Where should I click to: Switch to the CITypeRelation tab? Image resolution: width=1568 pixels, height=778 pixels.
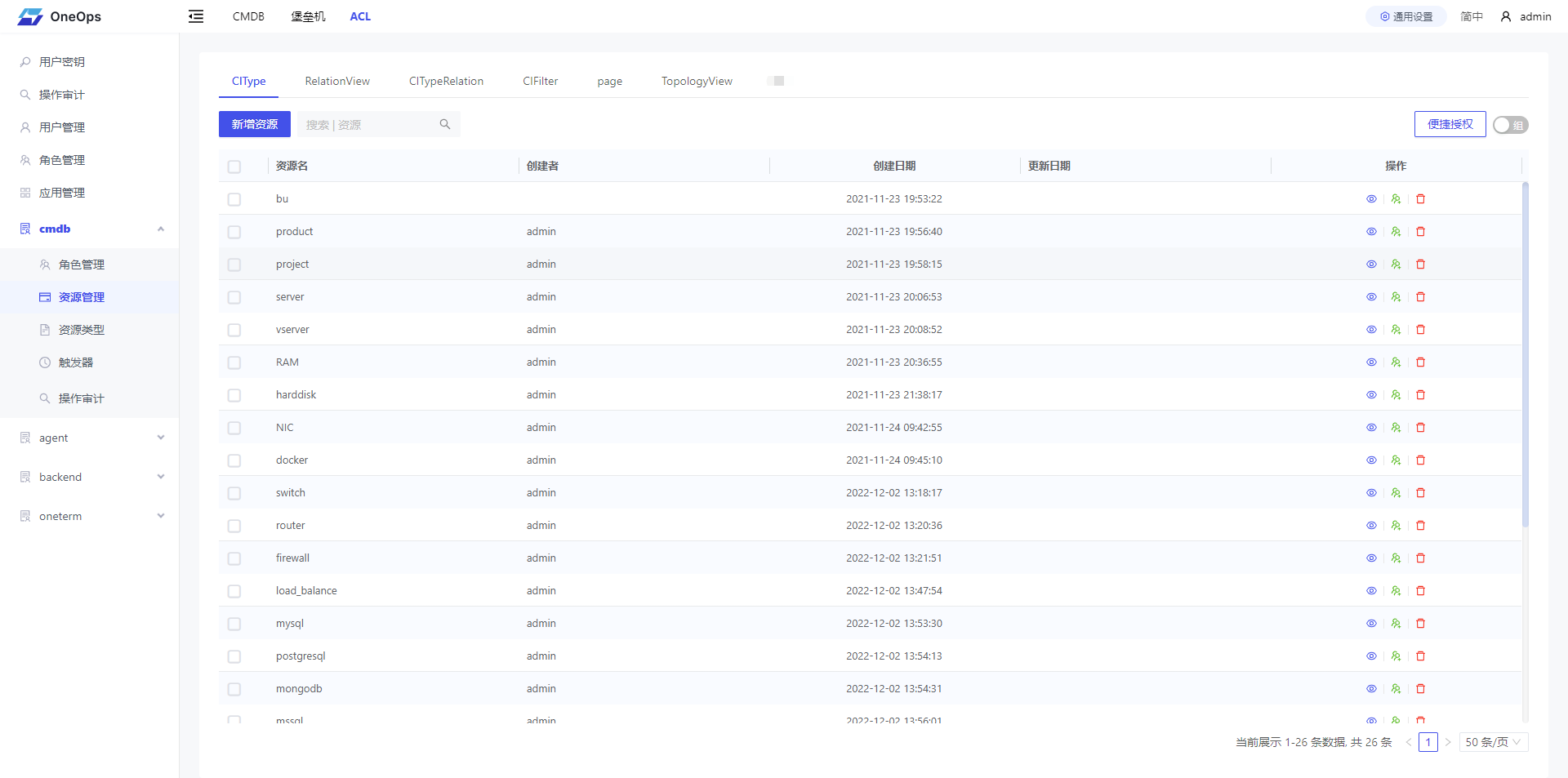click(446, 81)
